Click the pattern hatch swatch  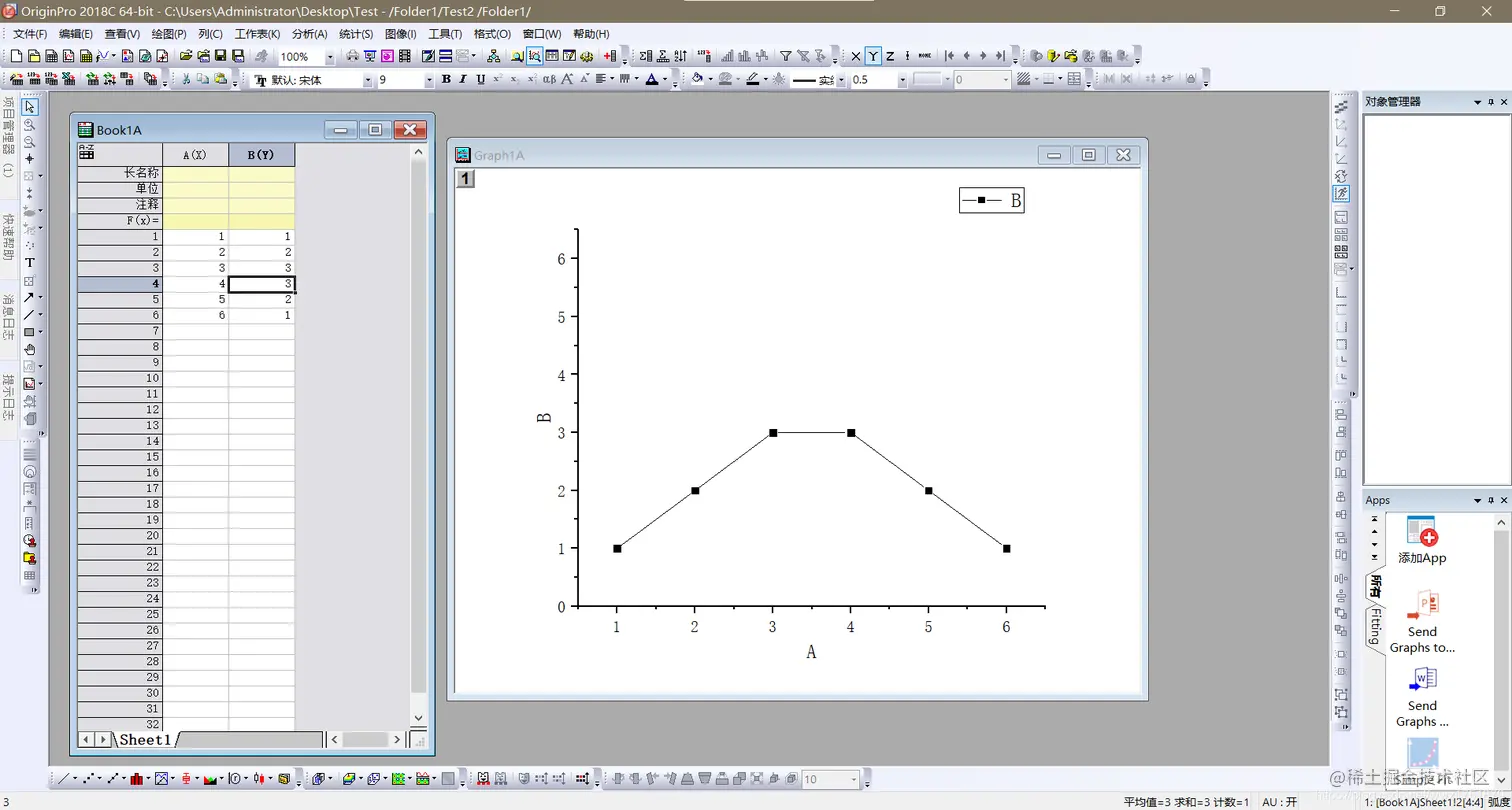point(1023,79)
